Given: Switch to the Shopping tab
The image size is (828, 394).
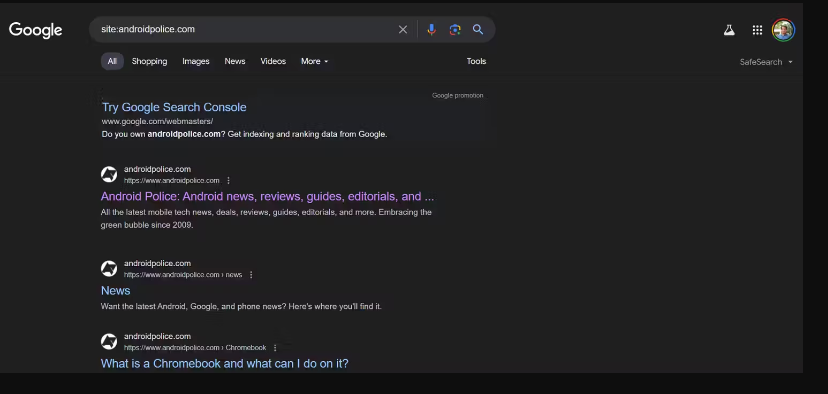Looking at the screenshot, I should [149, 61].
